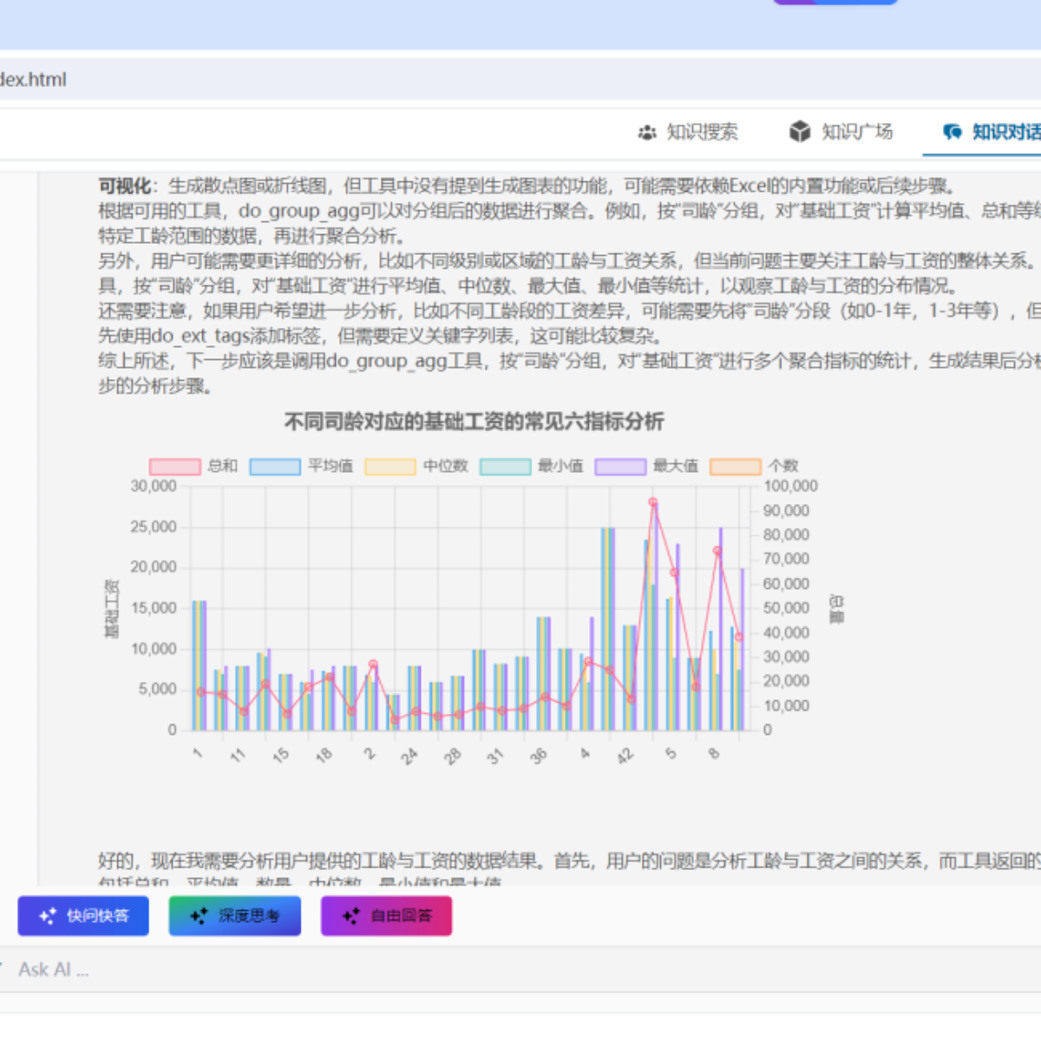Click the 深度思考 button

click(235, 916)
